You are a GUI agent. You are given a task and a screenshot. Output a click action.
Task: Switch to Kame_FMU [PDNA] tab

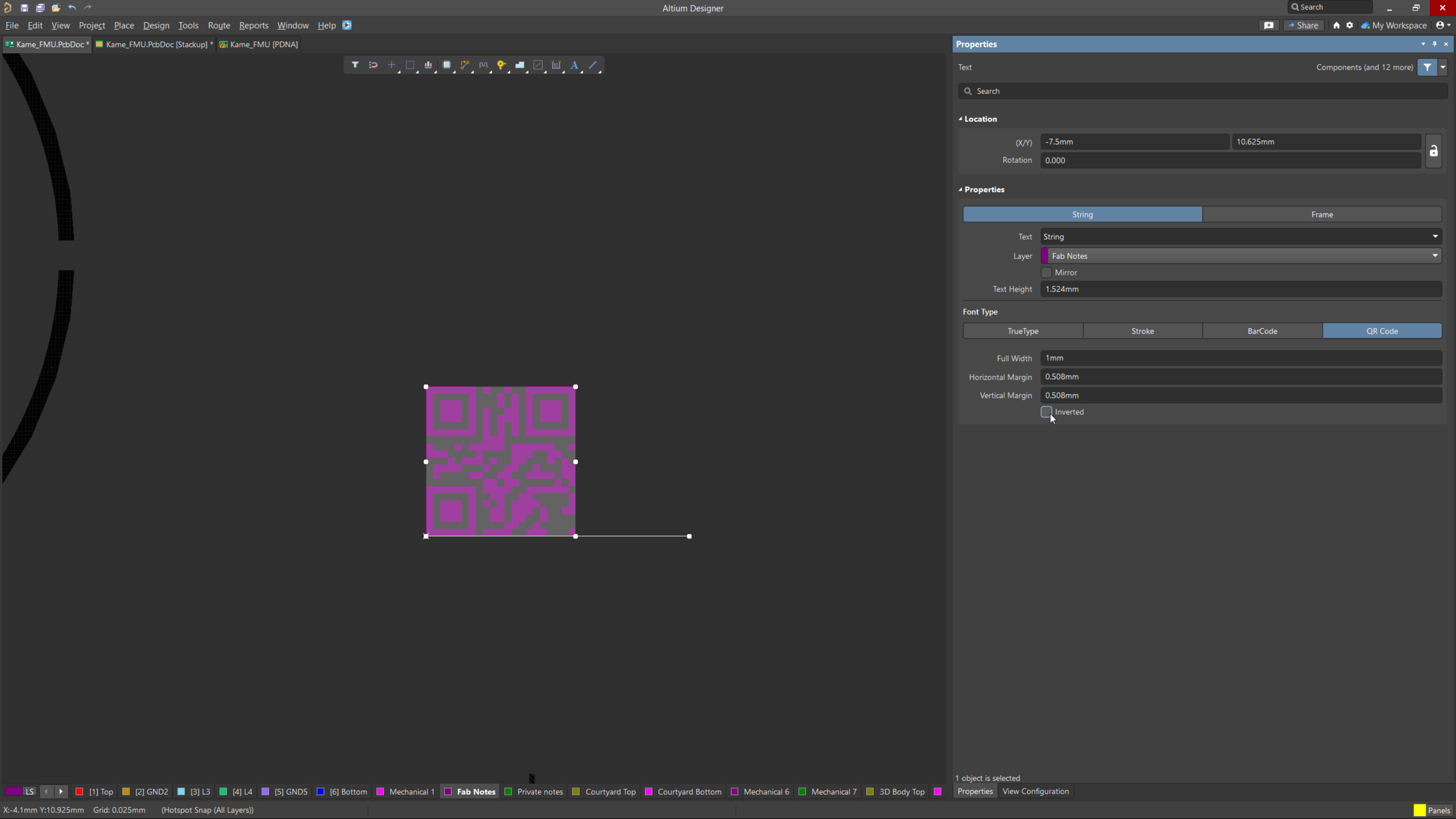pyautogui.click(x=259, y=44)
